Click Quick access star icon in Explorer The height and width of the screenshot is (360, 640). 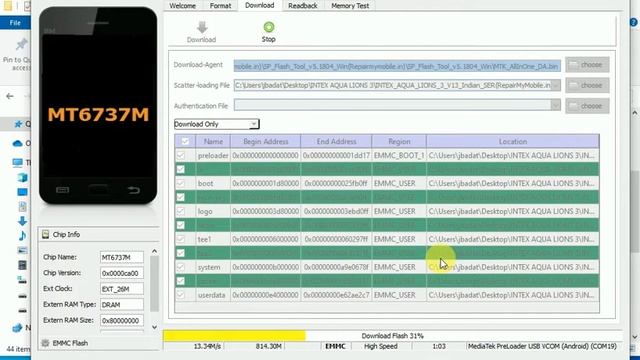tap(18, 124)
